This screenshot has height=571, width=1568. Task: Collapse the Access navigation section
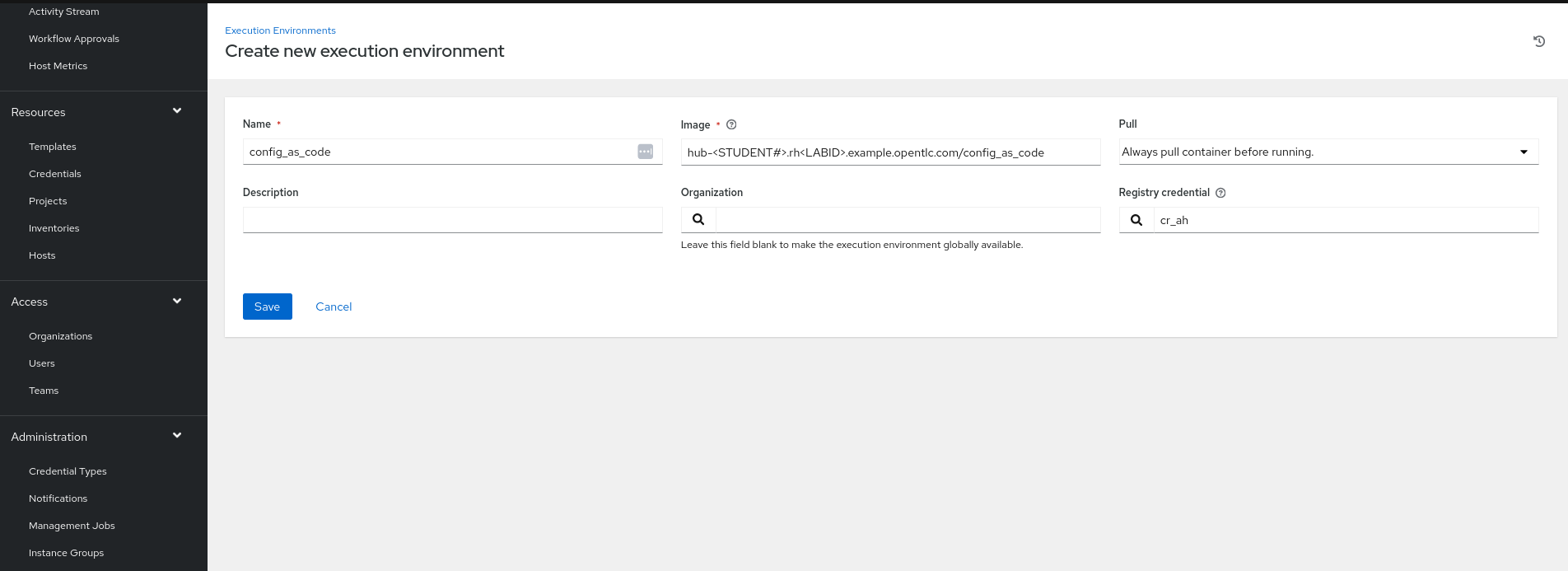(x=177, y=301)
